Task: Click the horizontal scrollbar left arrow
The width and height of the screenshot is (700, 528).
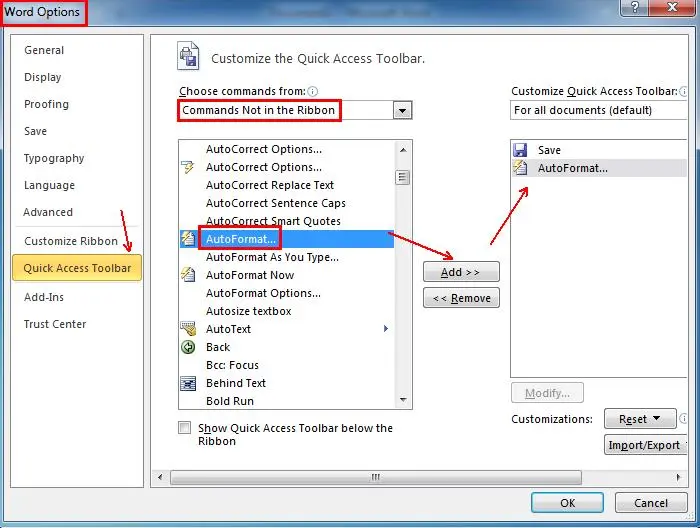Action: (x=160, y=477)
